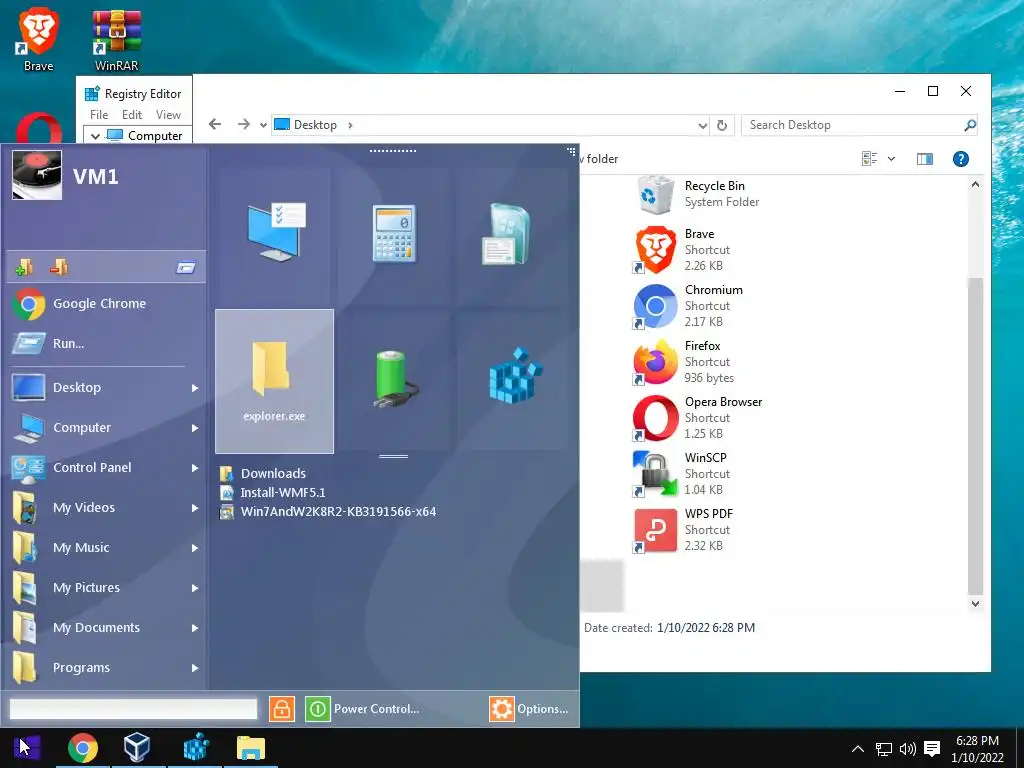
Task: Click the orange lock button
Action: [x=281, y=709]
